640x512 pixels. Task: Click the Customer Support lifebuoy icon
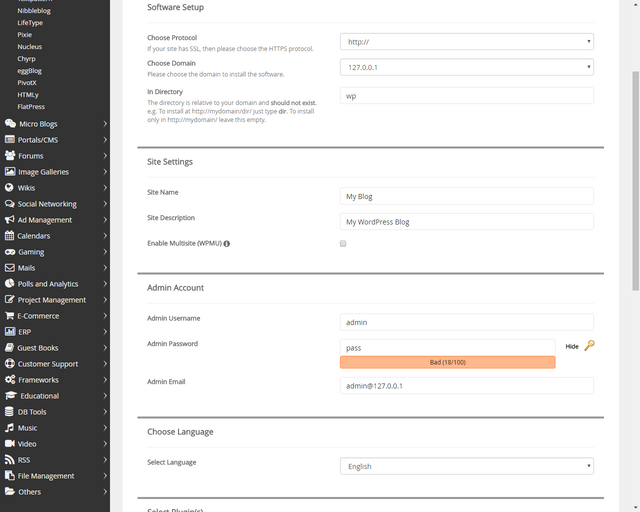(9, 363)
